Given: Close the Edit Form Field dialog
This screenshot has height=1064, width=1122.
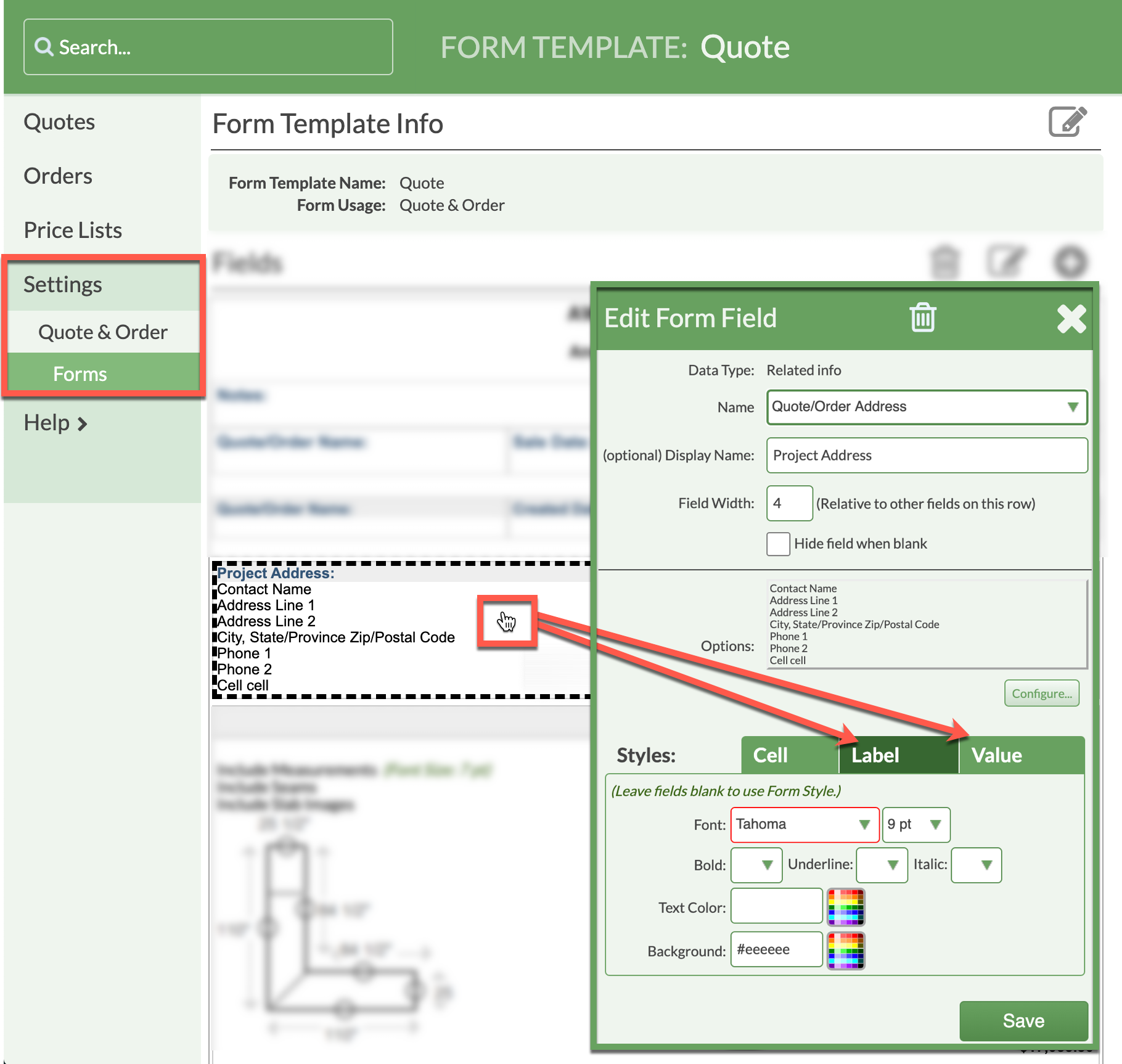Looking at the screenshot, I should click(x=1071, y=319).
